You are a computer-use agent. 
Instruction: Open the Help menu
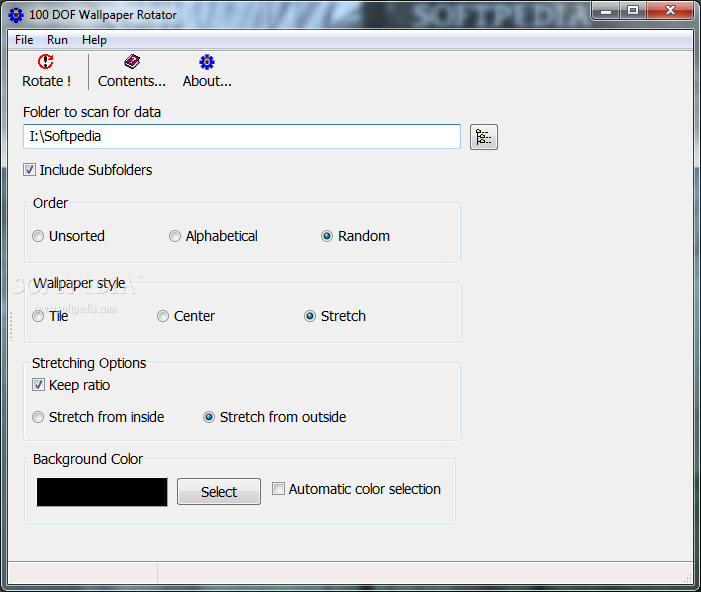[x=94, y=40]
